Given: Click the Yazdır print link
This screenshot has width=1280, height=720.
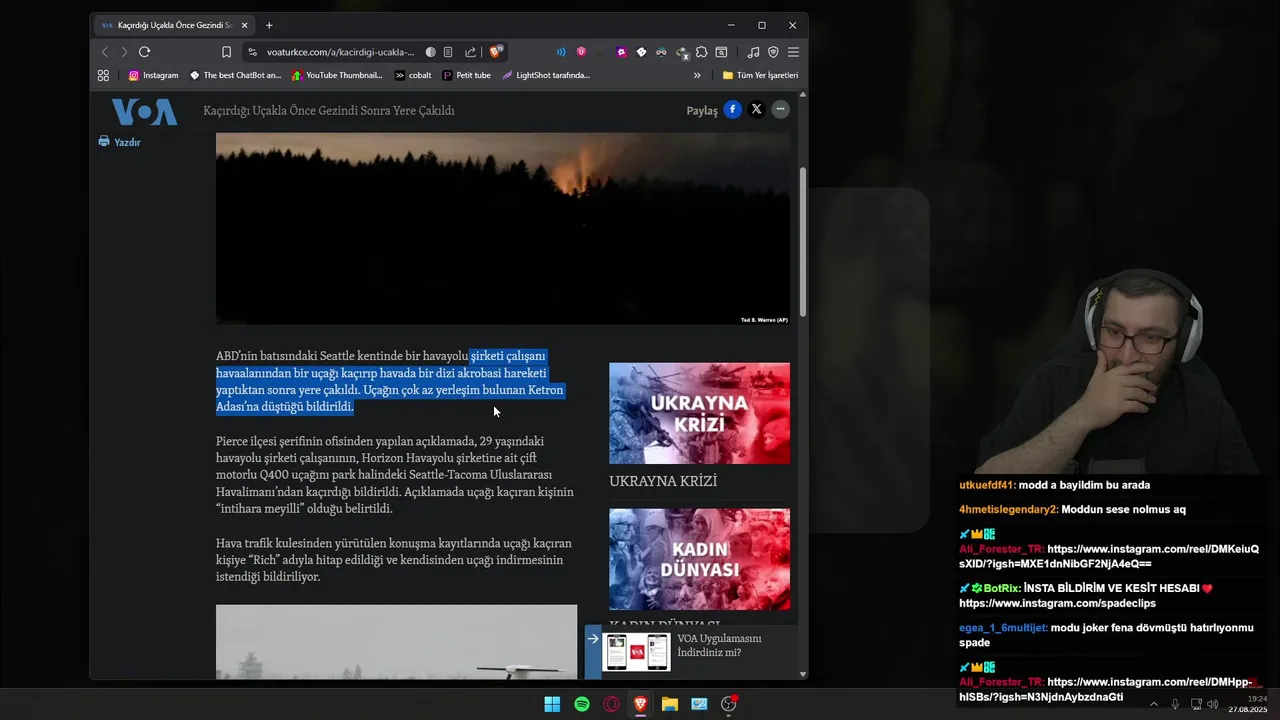Looking at the screenshot, I should click(x=119, y=142).
